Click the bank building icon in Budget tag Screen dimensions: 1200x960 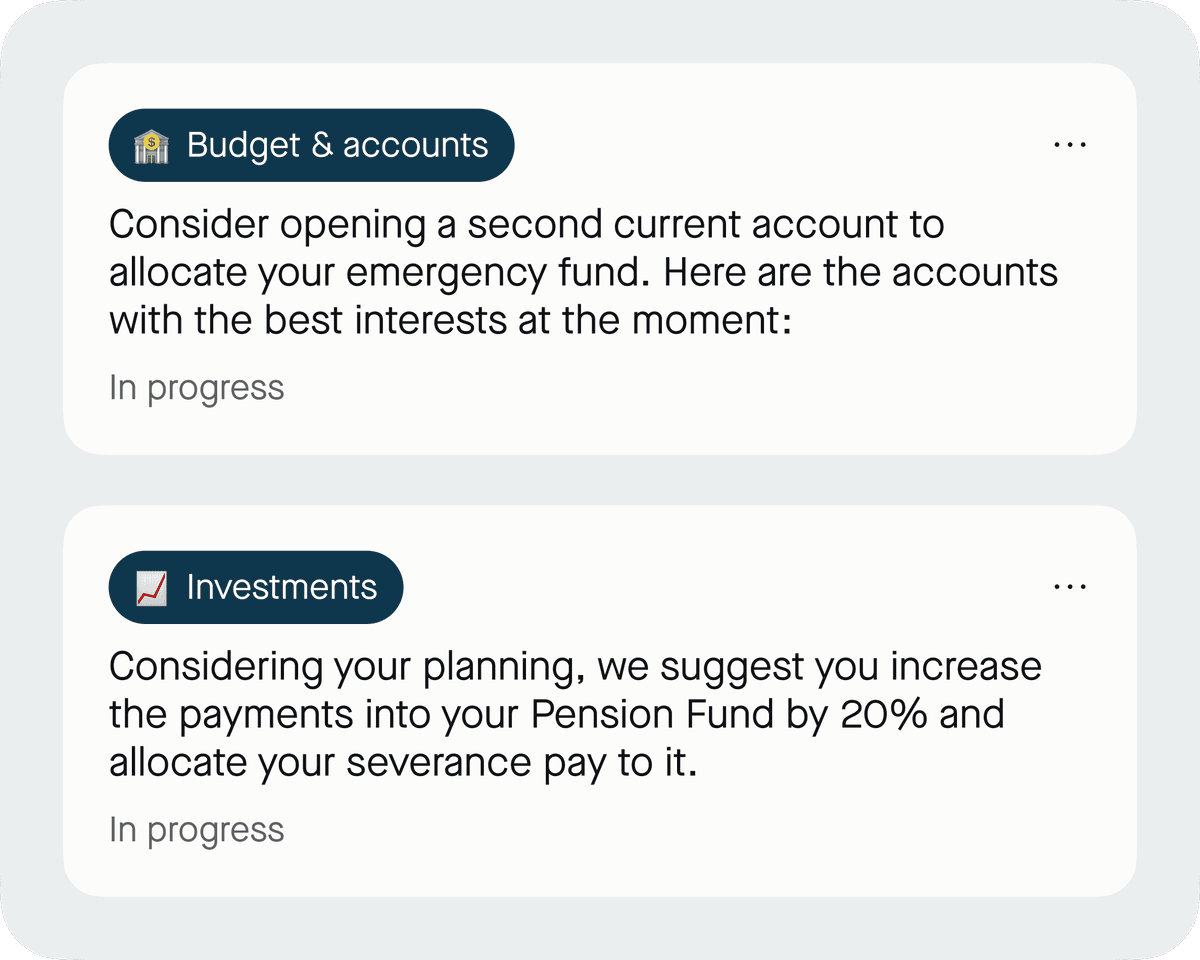pos(151,146)
